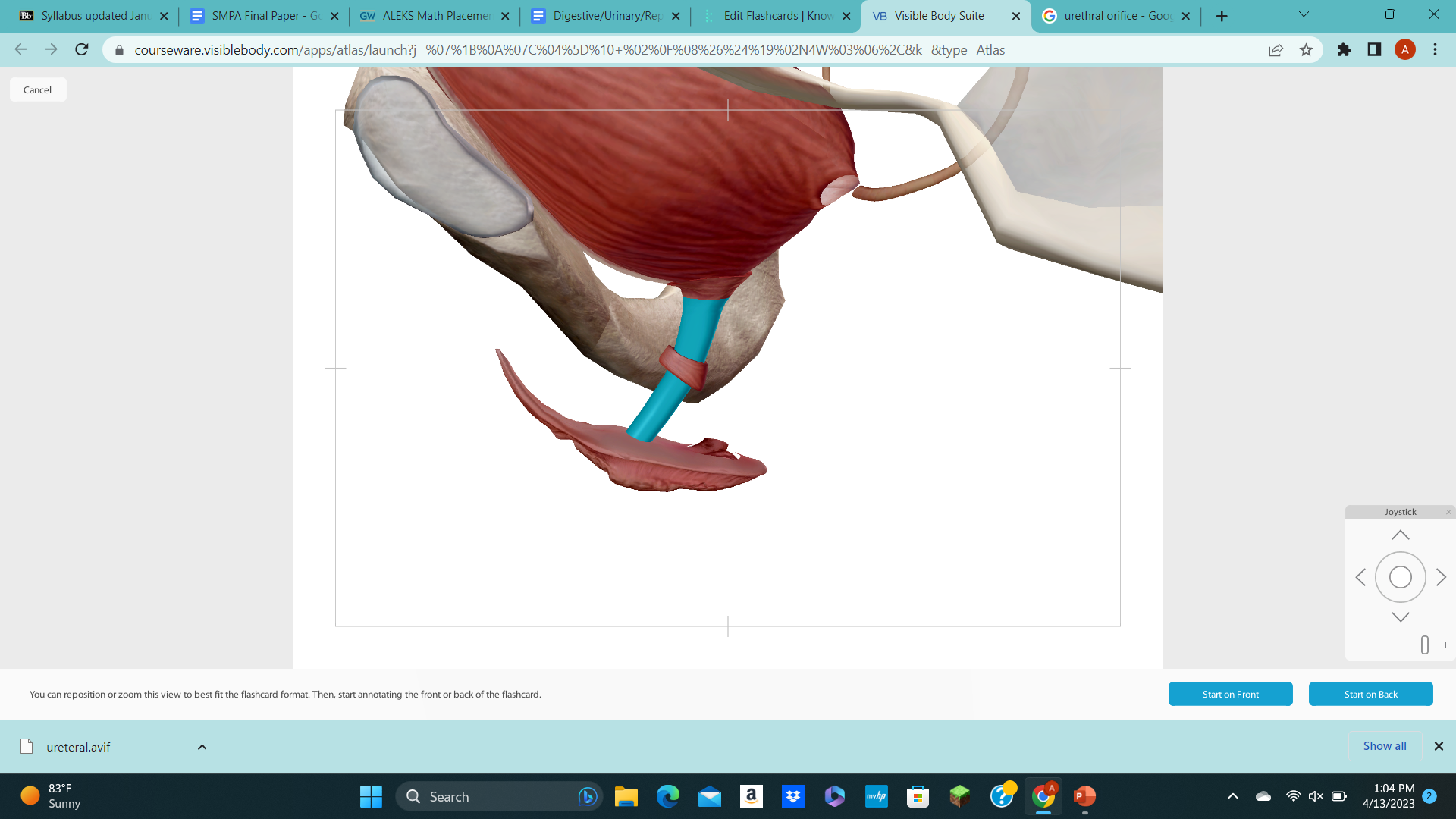Switch to the Visible Body Suite tab

click(x=940, y=15)
